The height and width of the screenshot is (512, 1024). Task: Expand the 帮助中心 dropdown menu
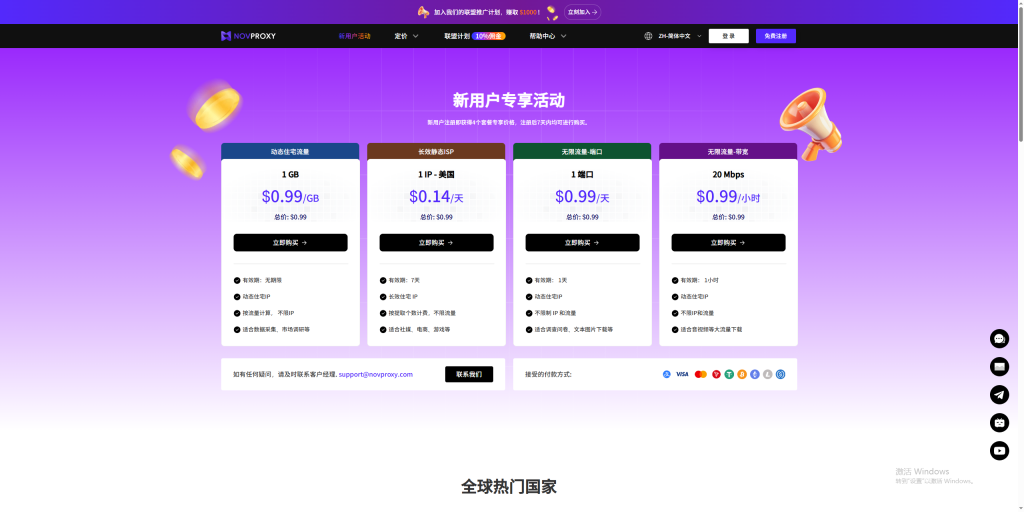pos(548,36)
